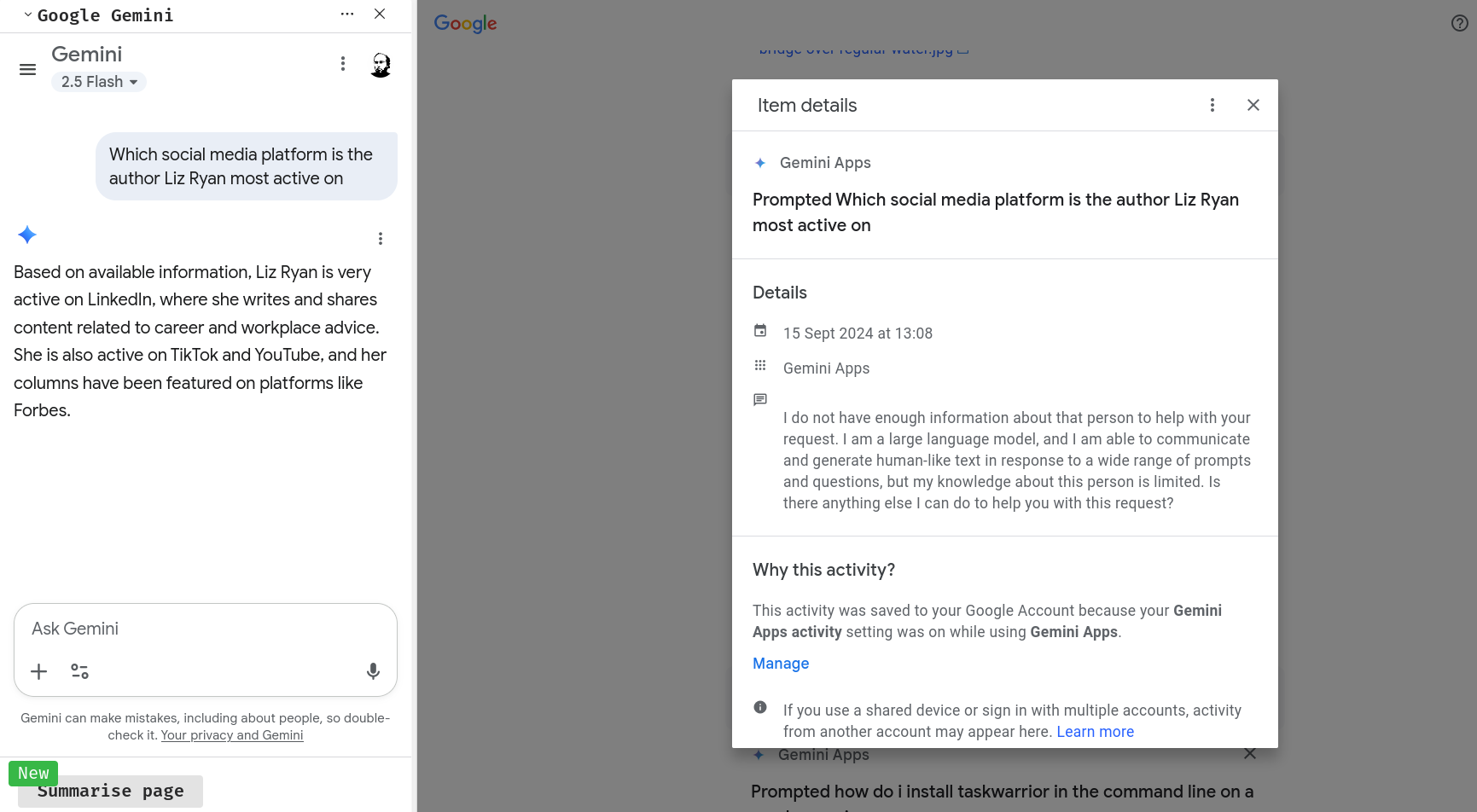Click the Summarise page button

[x=110, y=791]
